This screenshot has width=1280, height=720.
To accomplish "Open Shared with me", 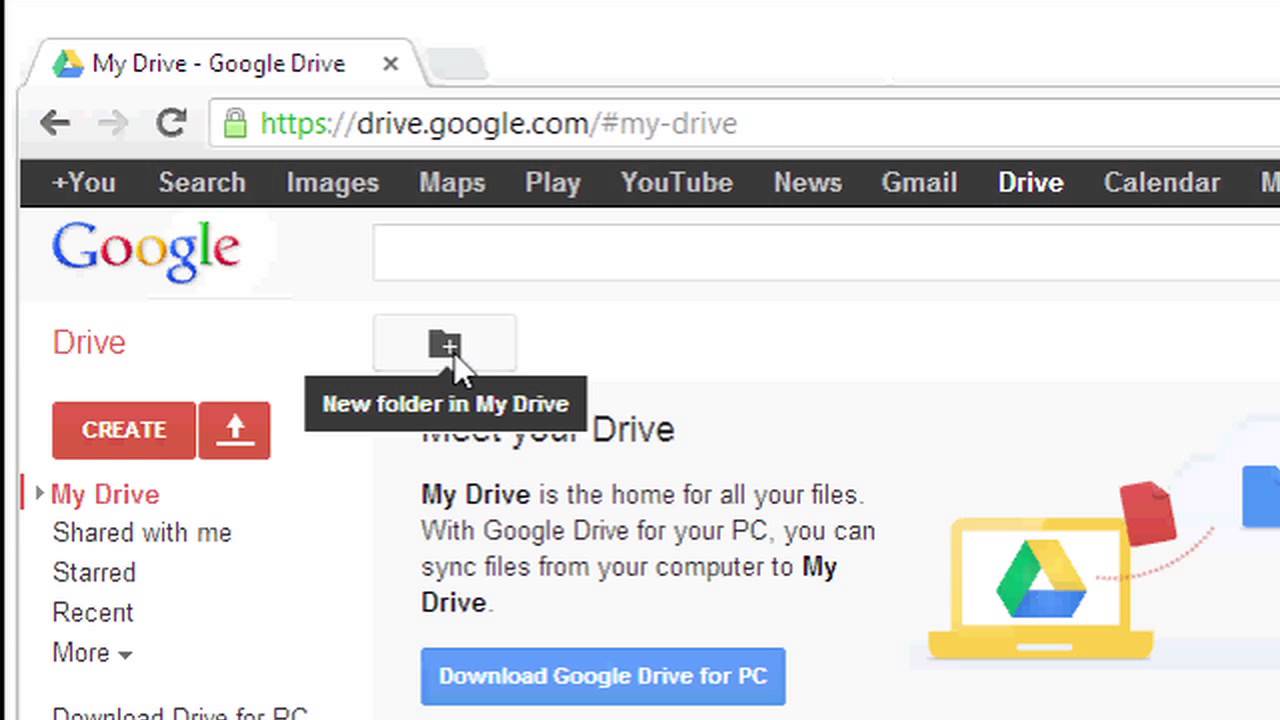I will point(142,533).
